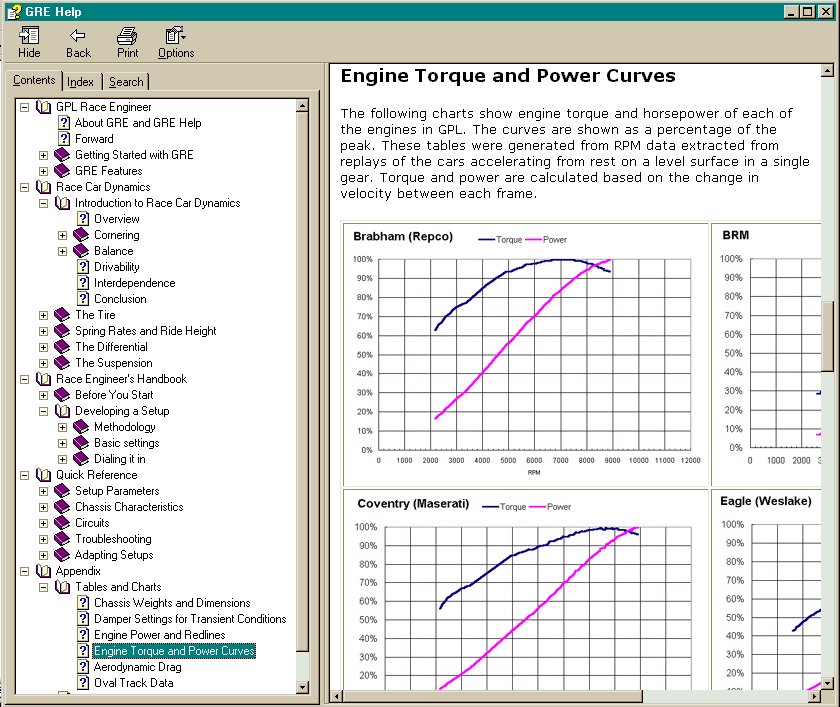Expand the Spring Rates and Ride Height node
840x707 pixels.
[43, 331]
